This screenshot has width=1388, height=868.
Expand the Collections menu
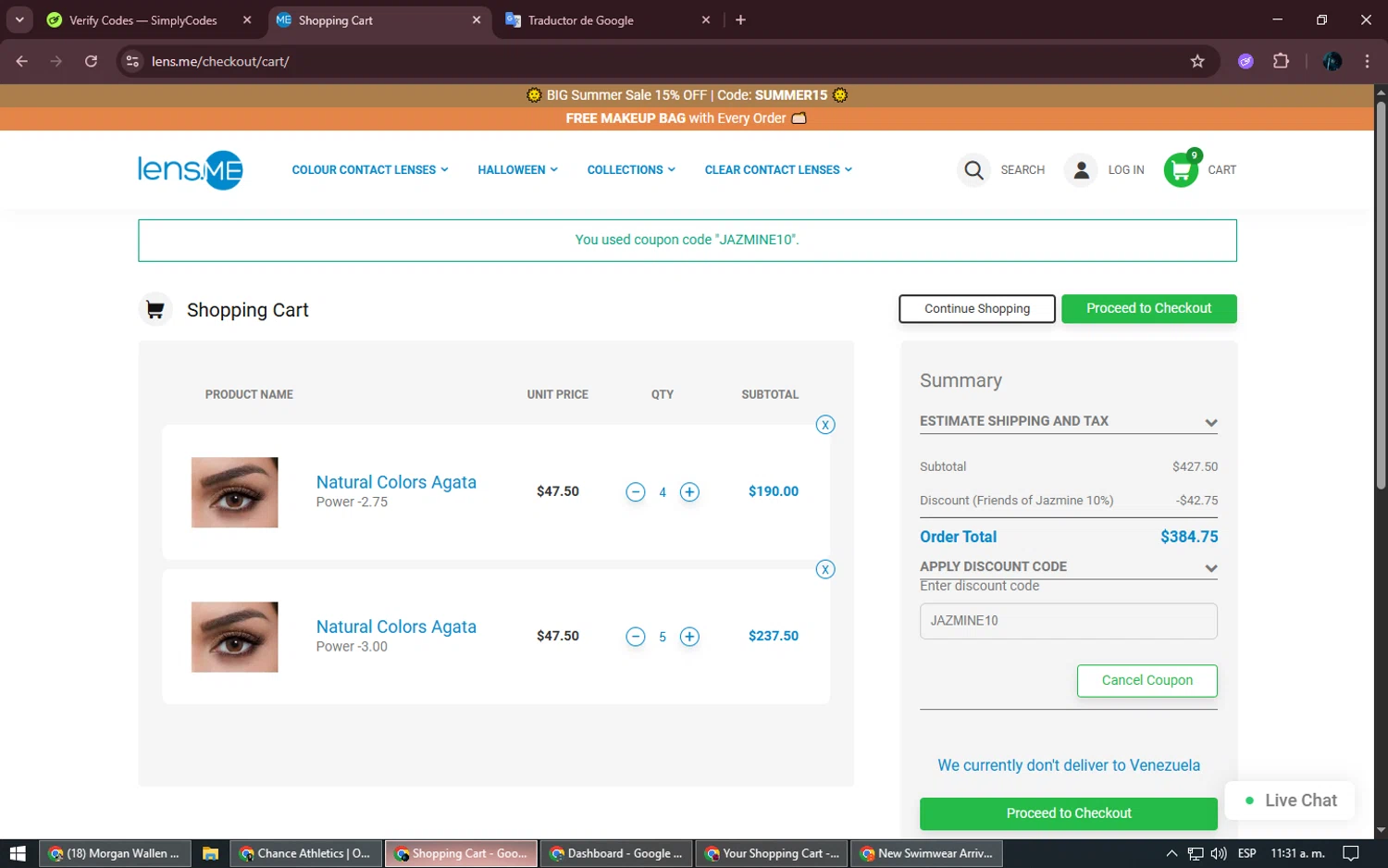pyautogui.click(x=631, y=170)
